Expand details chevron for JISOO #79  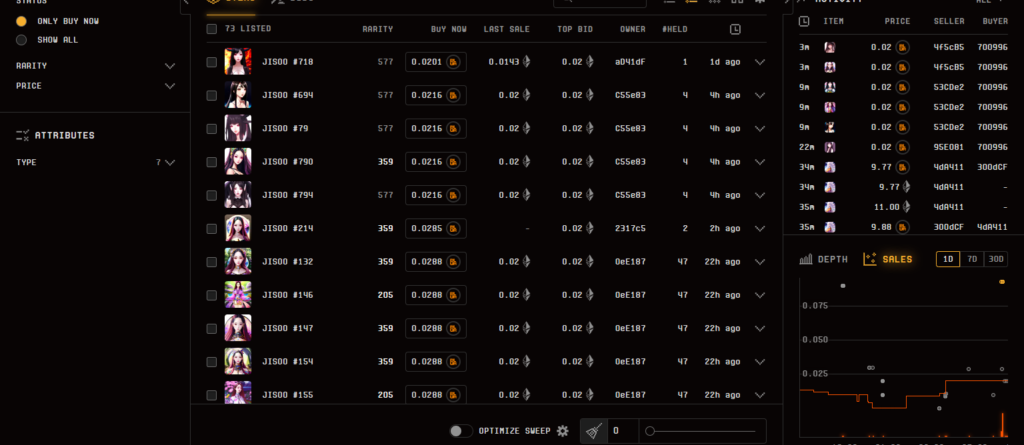click(760, 129)
